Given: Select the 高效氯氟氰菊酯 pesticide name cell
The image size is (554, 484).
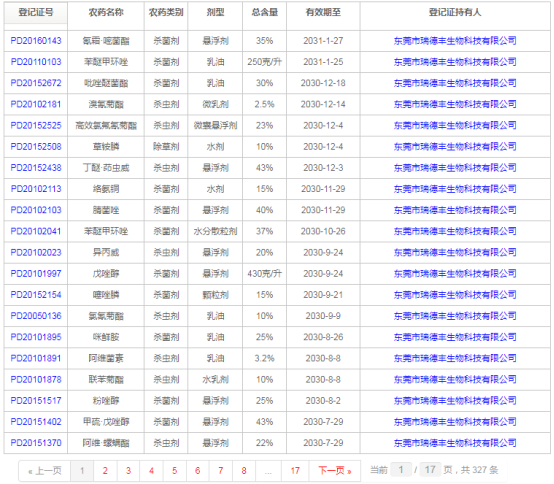Looking at the screenshot, I should coord(106,125).
